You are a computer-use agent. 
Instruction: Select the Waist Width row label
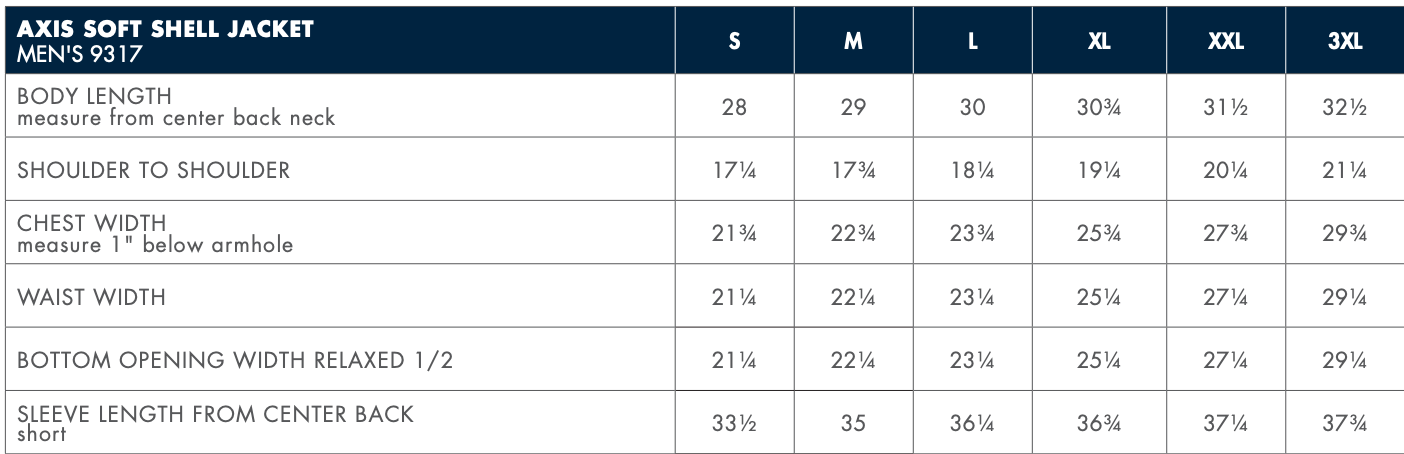click(x=91, y=297)
